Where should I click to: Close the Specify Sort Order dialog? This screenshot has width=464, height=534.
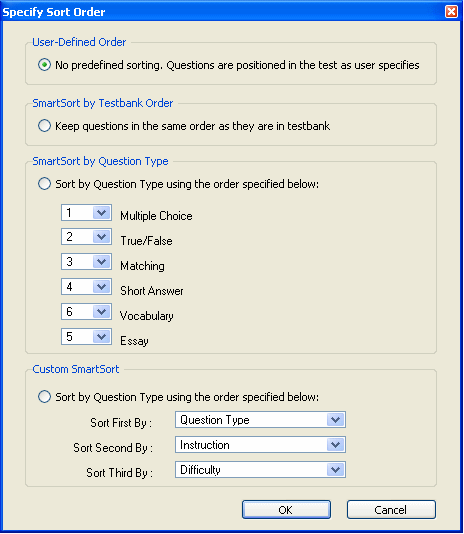(451, 12)
